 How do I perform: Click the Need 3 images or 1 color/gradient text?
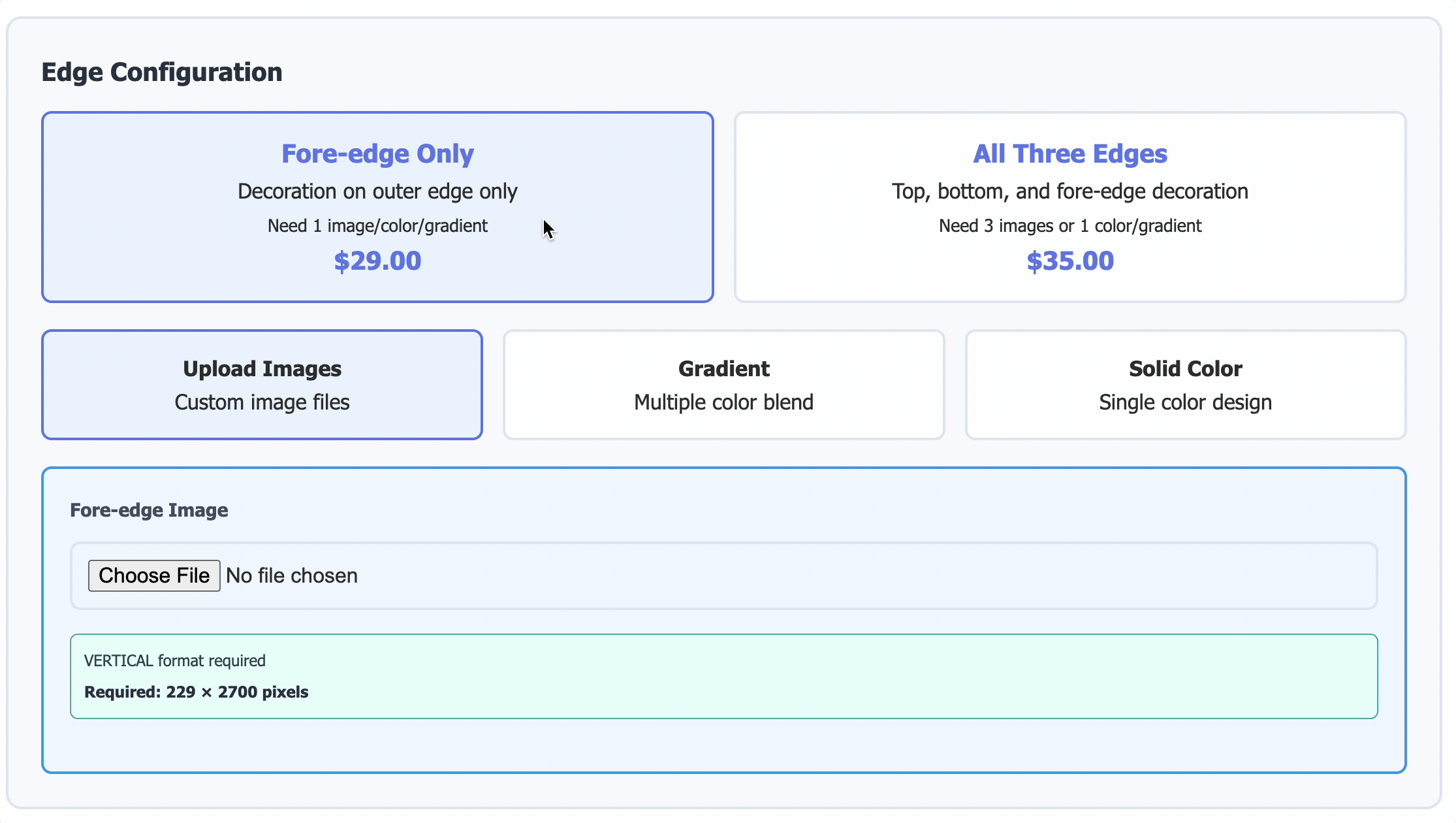point(1069,225)
